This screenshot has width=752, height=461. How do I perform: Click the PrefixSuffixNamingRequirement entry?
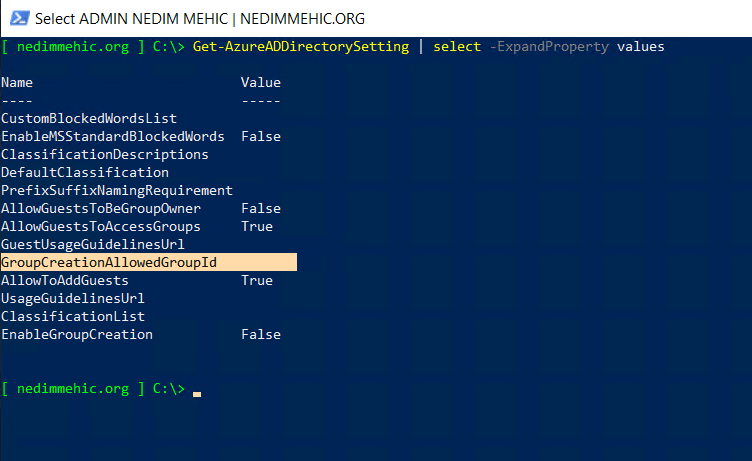(117, 190)
